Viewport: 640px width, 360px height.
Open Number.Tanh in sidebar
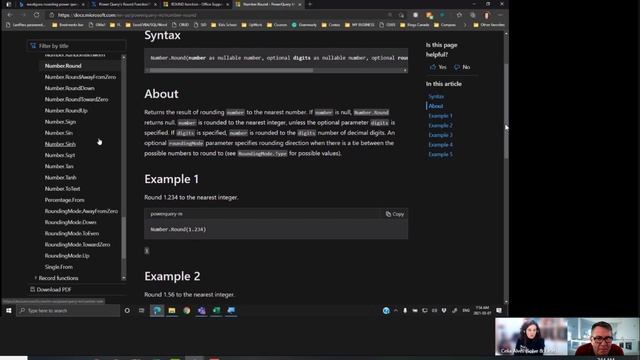61,177
